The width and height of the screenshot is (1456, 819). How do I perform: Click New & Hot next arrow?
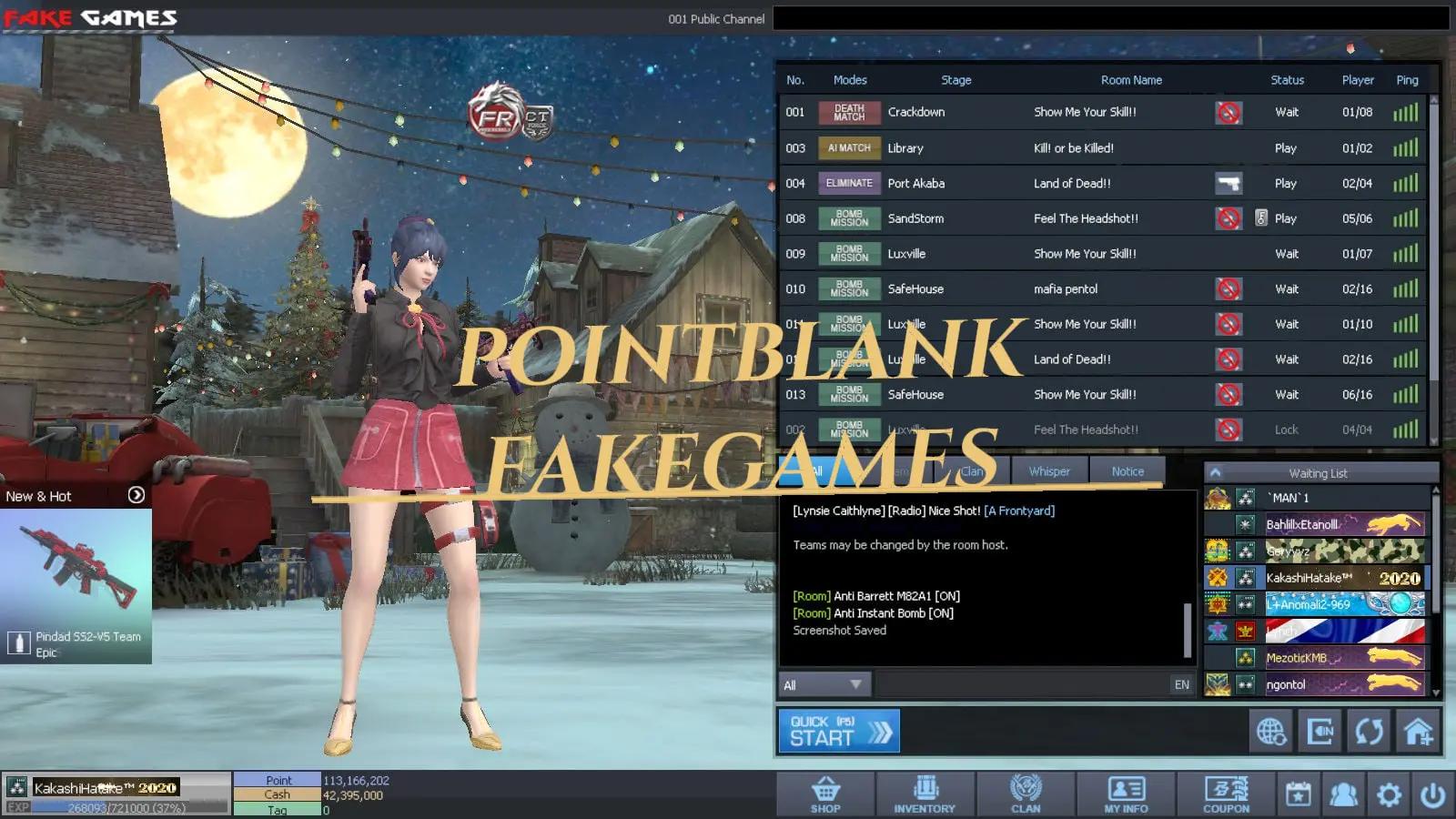tap(136, 495)
